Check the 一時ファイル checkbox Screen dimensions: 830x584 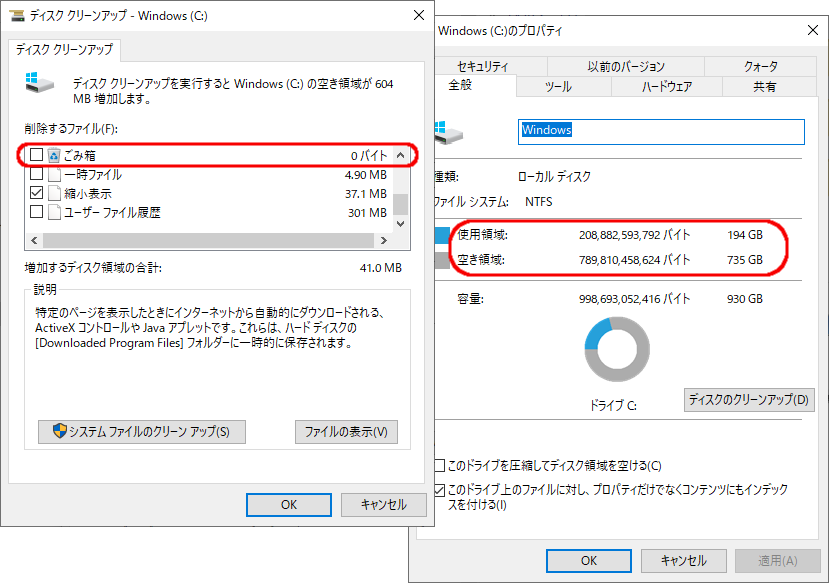(37, 174)
